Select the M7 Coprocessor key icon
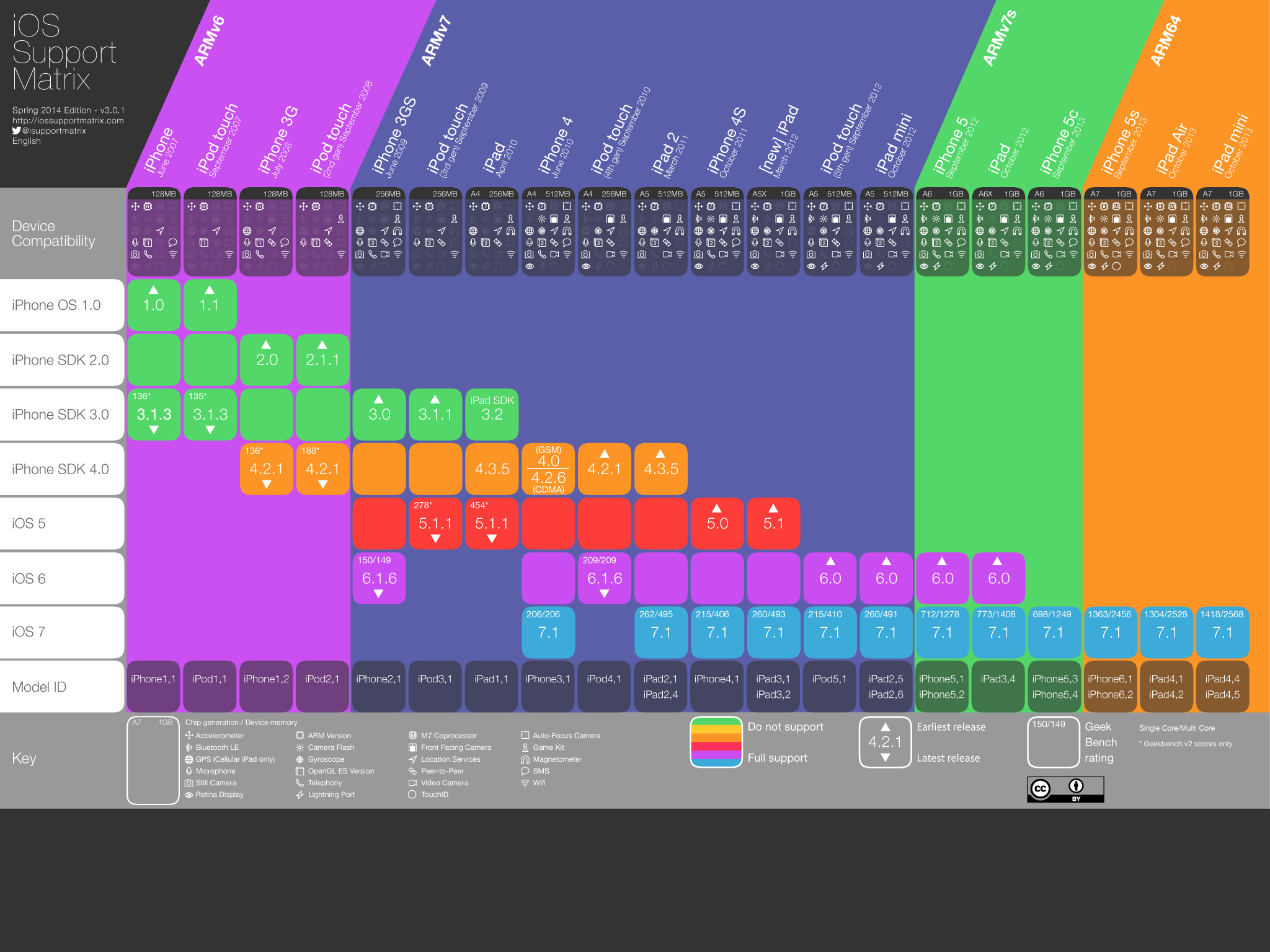The height and width of the screenshot is (952, 1270). point(412,735)
